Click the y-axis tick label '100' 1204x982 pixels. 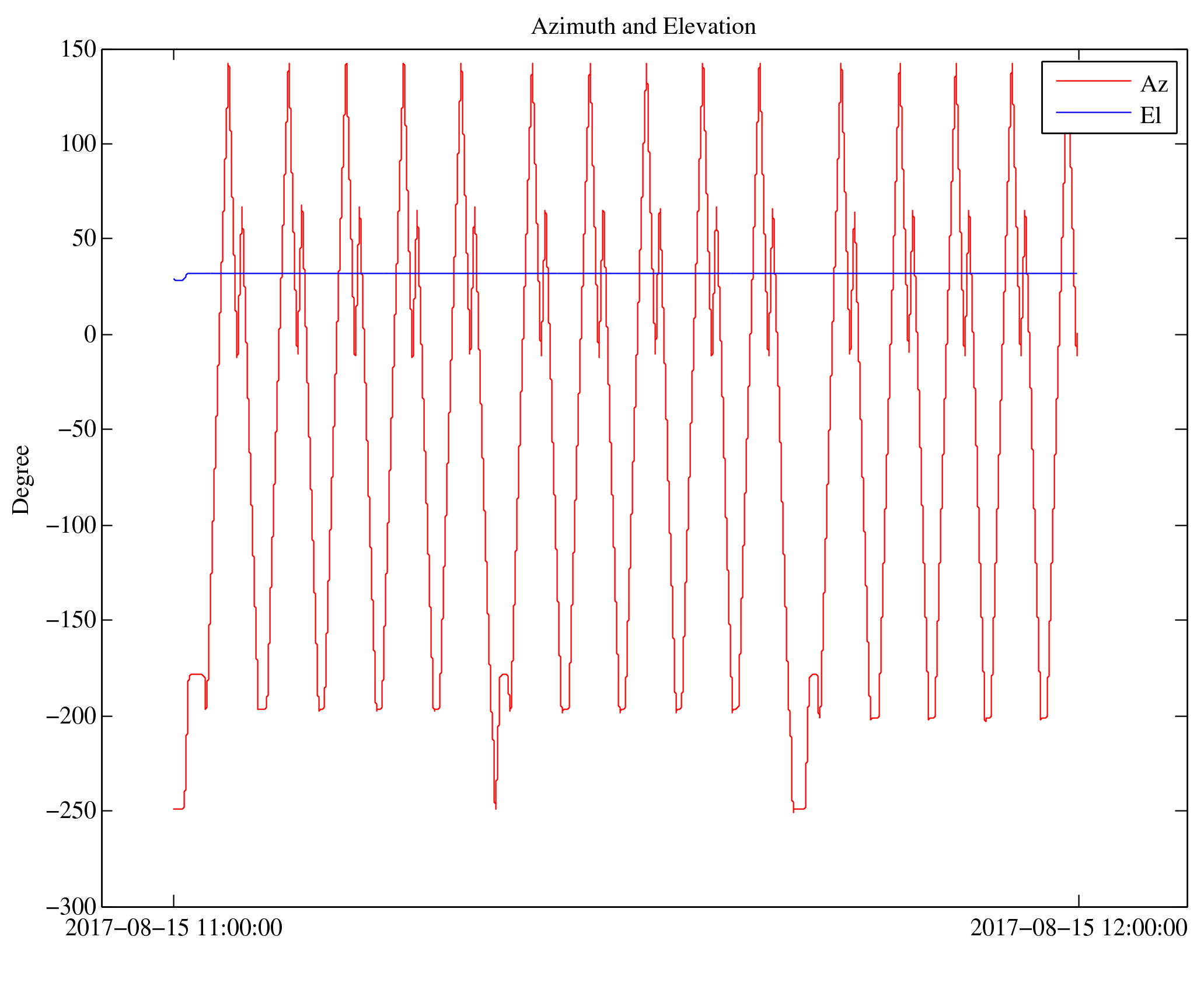[x=78, y=144]
